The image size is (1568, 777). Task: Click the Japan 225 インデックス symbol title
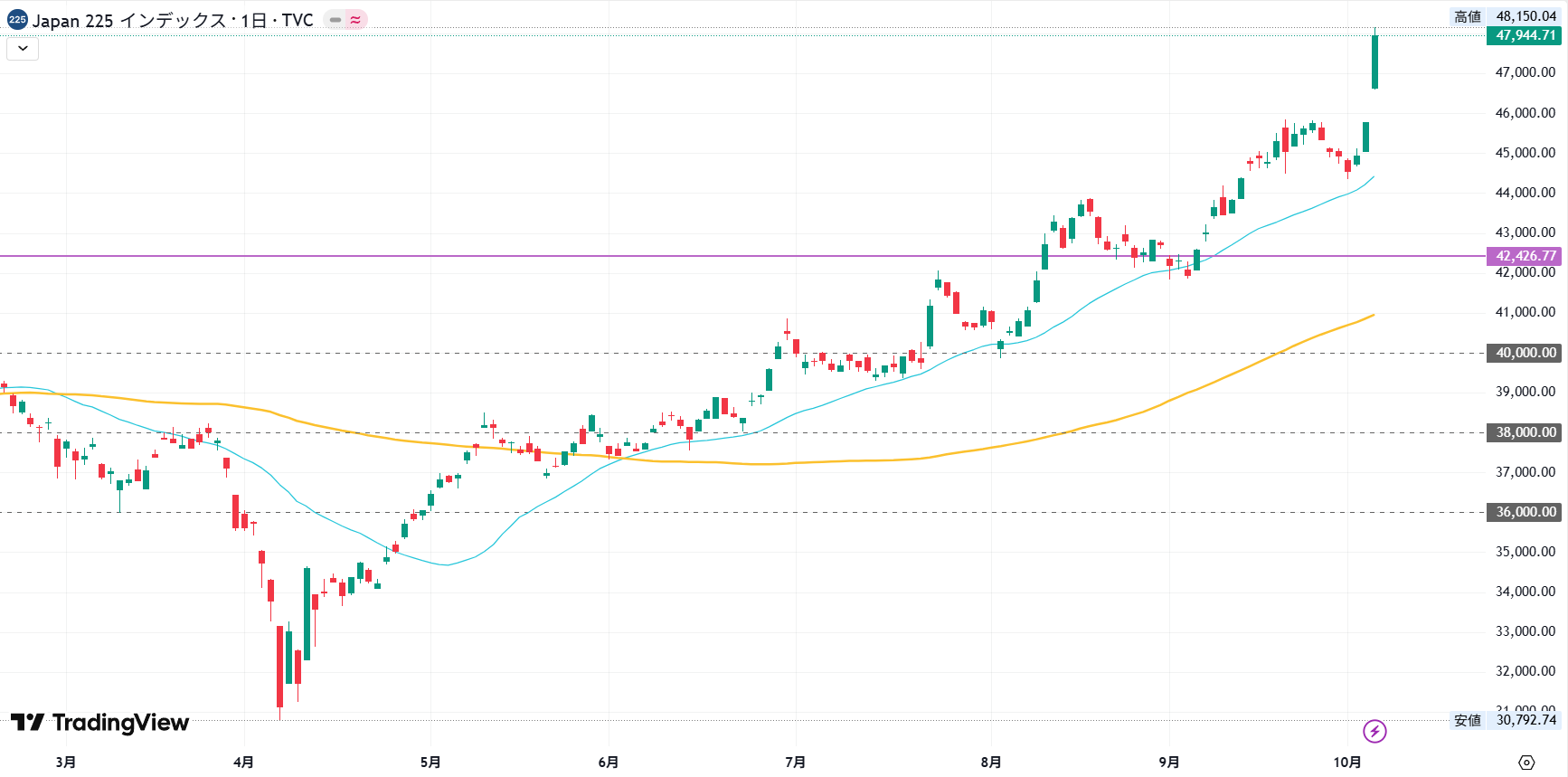click(128, 20)
